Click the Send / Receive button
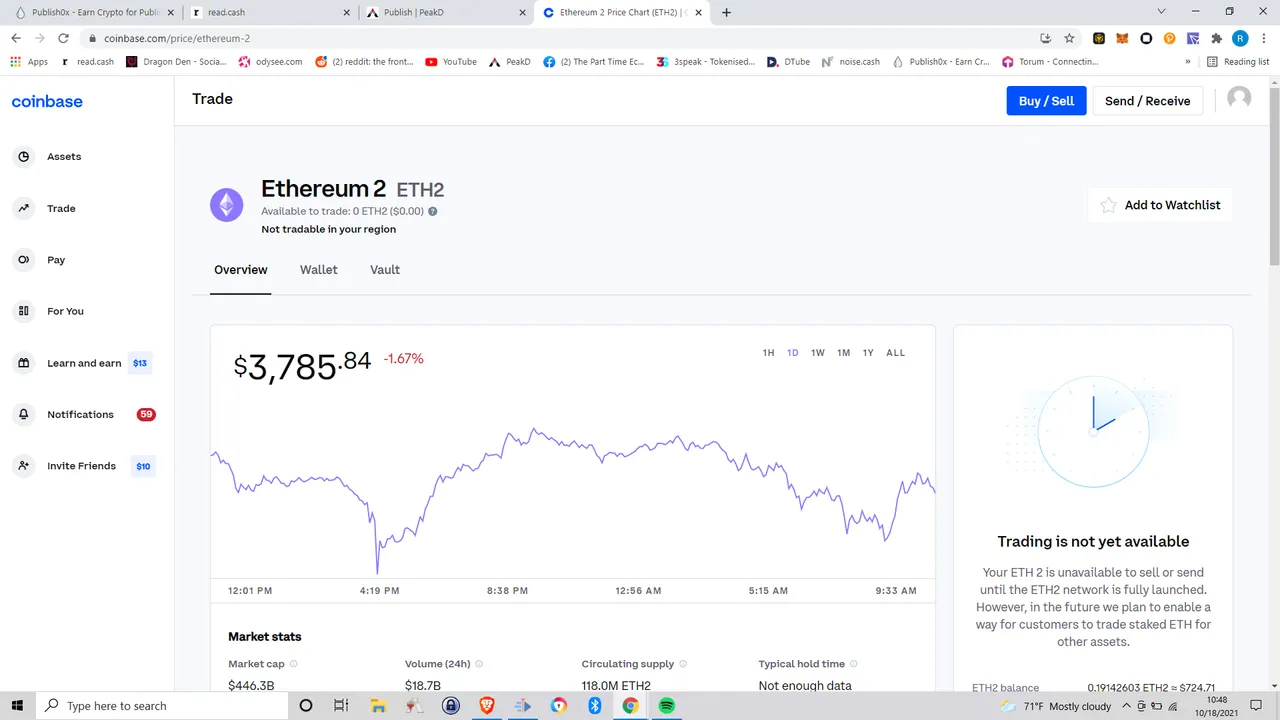This screenshot has width=1280, height=720. pos(1147,101)
